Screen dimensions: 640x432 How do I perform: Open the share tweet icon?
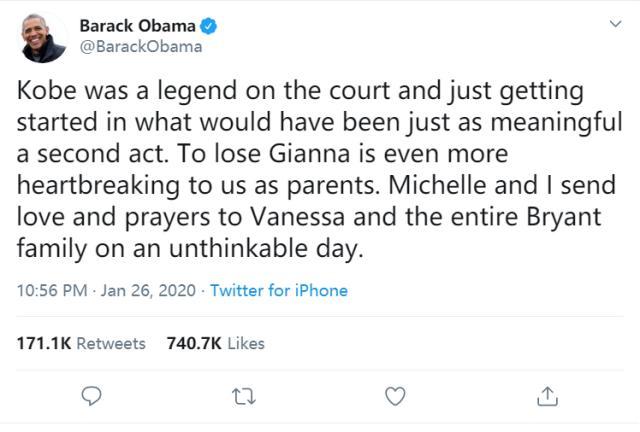(547, 396)
